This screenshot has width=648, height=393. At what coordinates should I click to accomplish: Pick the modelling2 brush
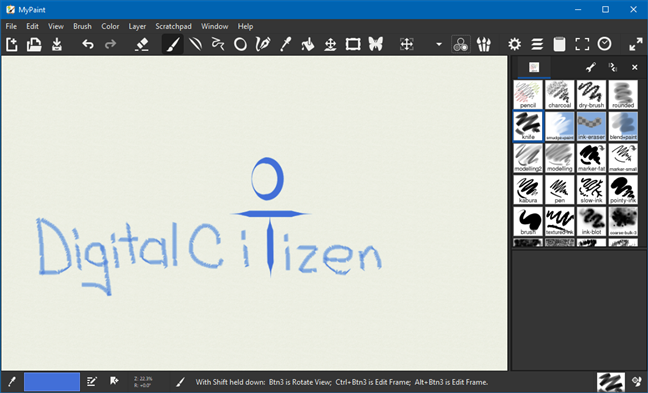[x=528, y=158]
